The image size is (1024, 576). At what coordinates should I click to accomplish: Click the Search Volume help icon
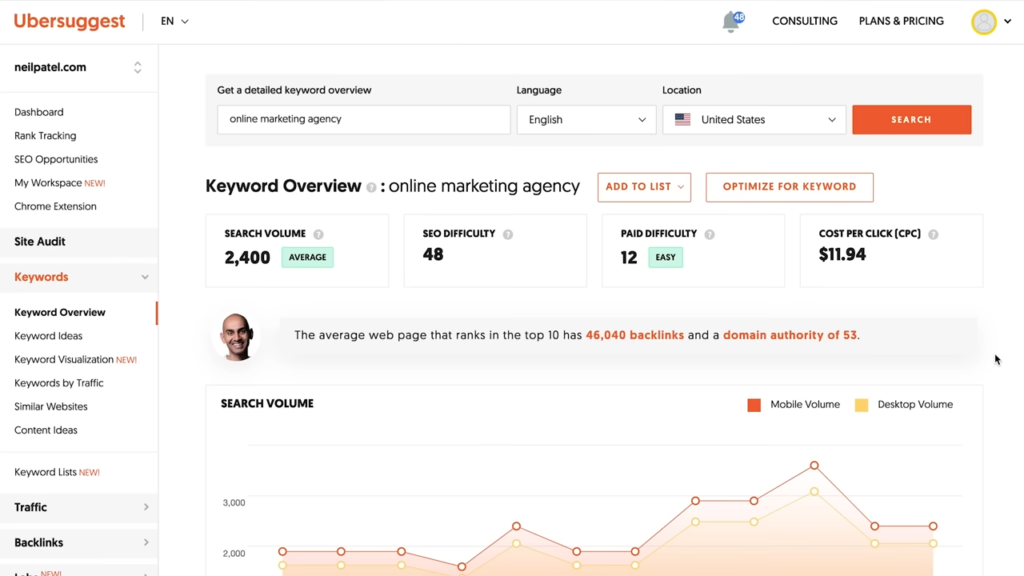click(319, 235)
